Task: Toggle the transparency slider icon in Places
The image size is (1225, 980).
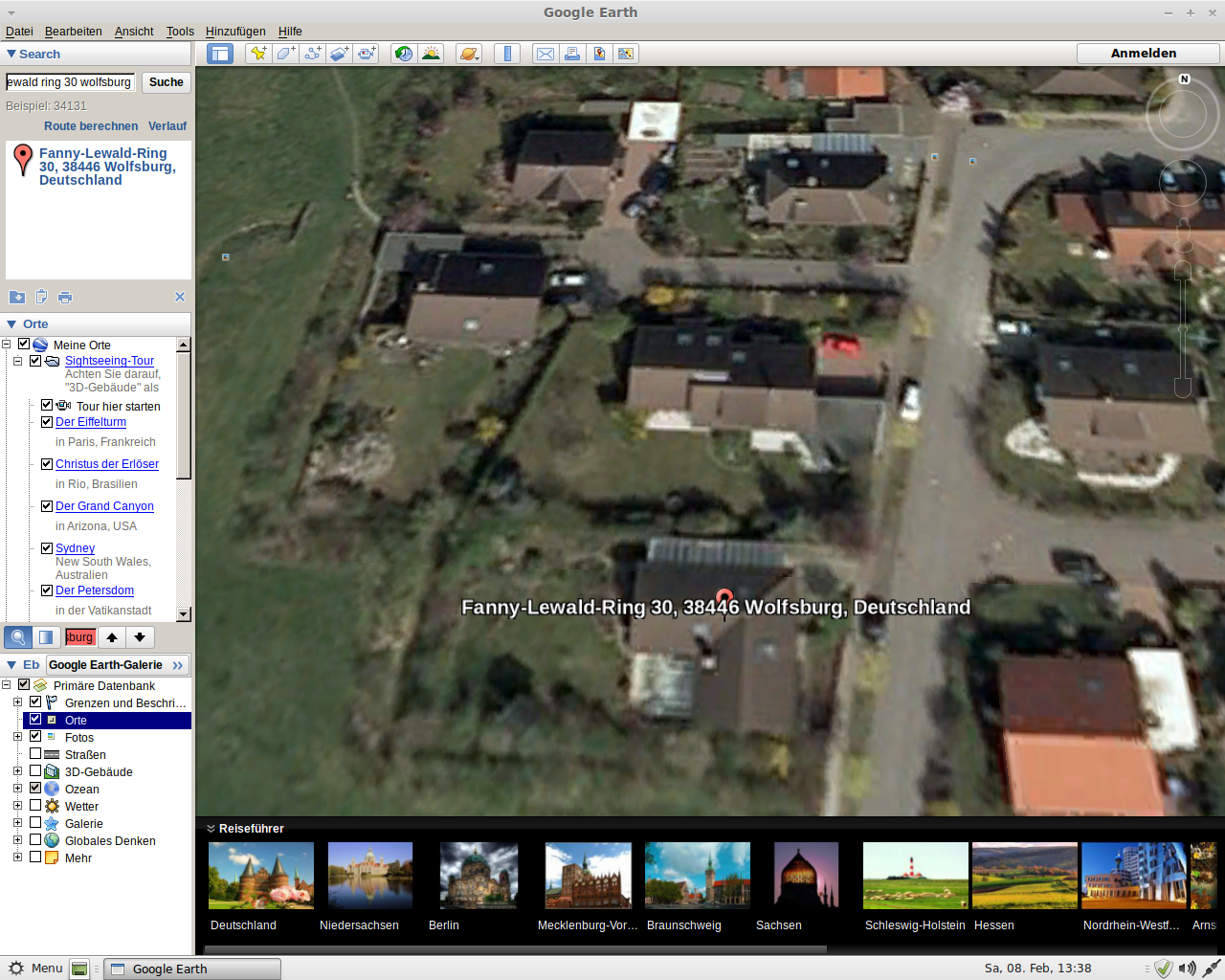Action: pos(45,637)
